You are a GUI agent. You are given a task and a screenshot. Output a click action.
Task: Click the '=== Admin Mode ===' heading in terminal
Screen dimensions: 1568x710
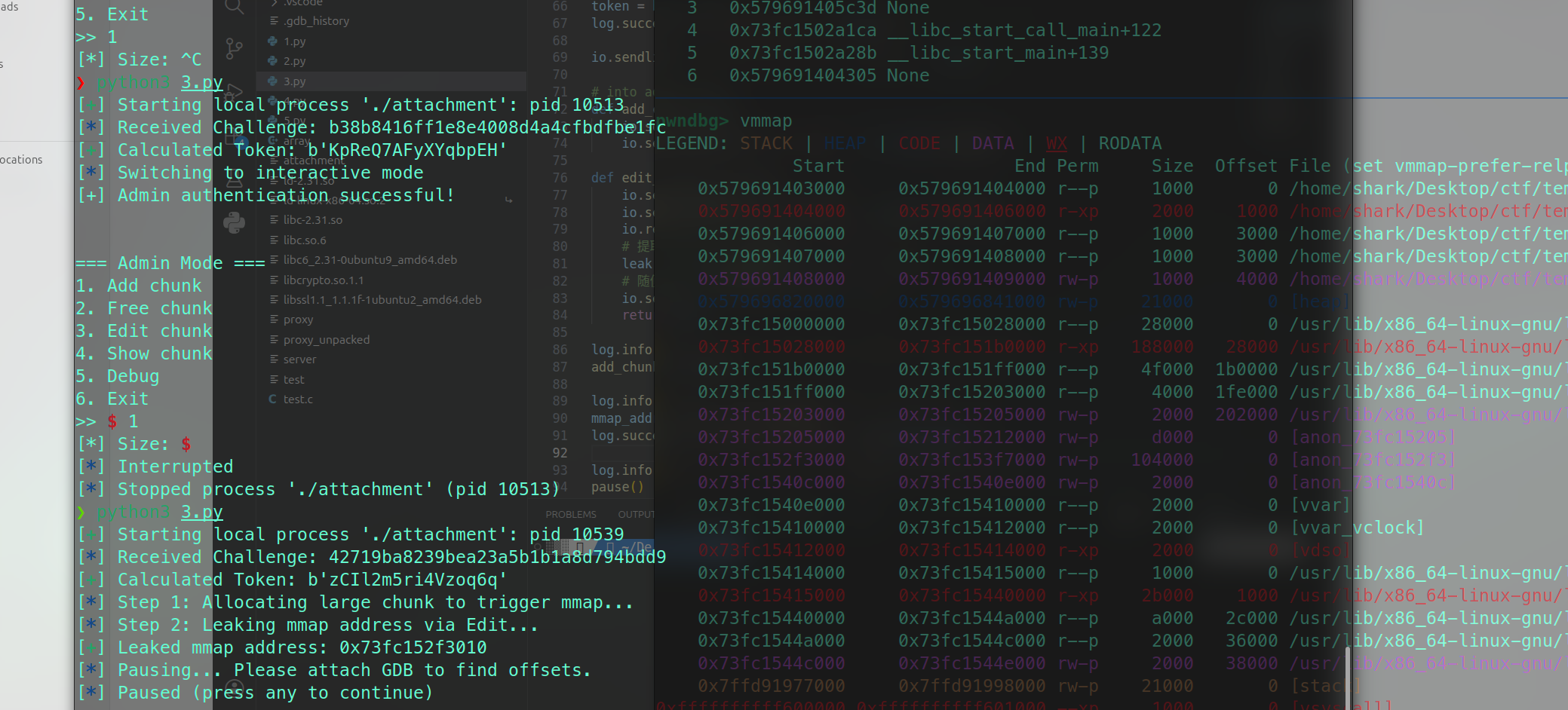[170, 263]
